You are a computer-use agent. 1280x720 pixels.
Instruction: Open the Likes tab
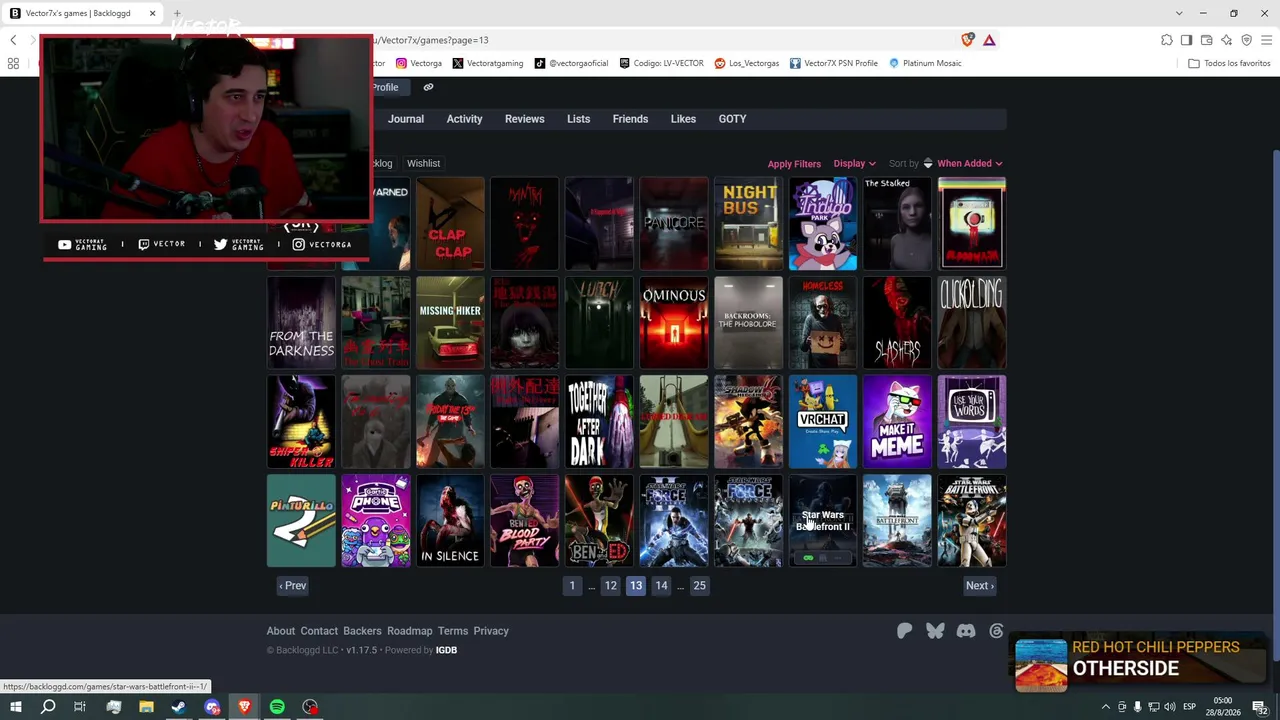[x=683, y=119]
